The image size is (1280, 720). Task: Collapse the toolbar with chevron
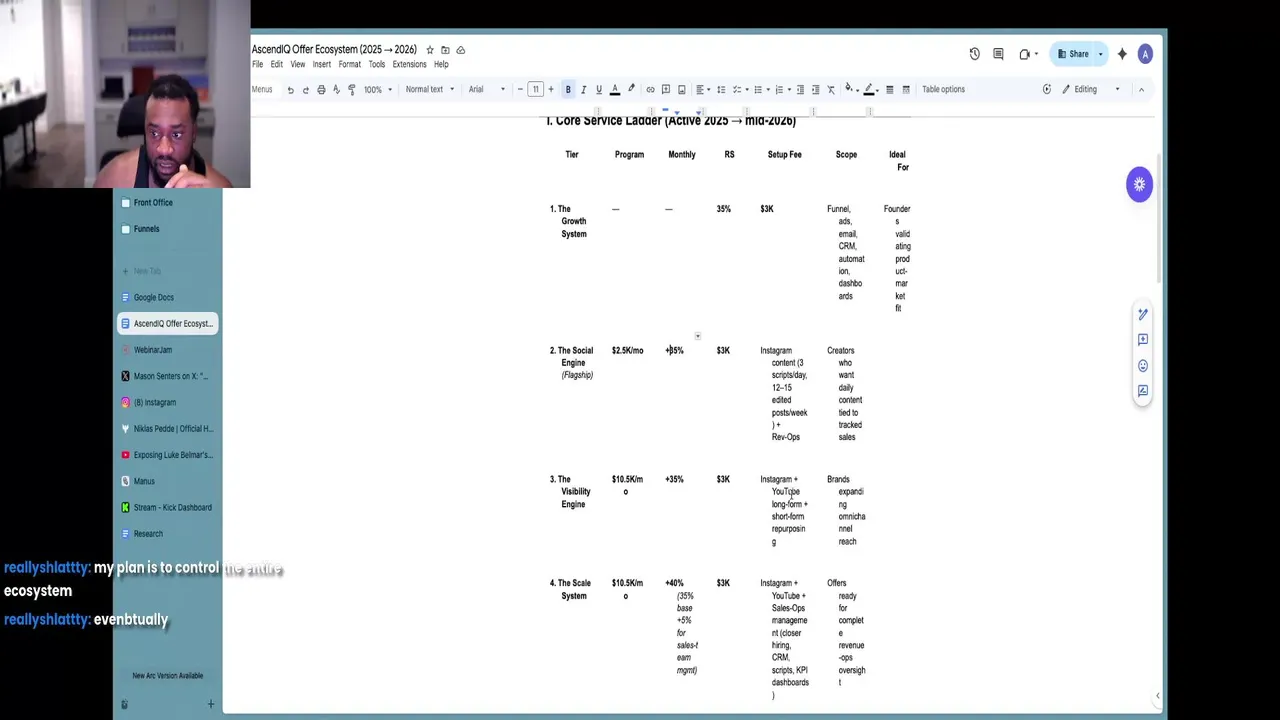point(1141,90)
